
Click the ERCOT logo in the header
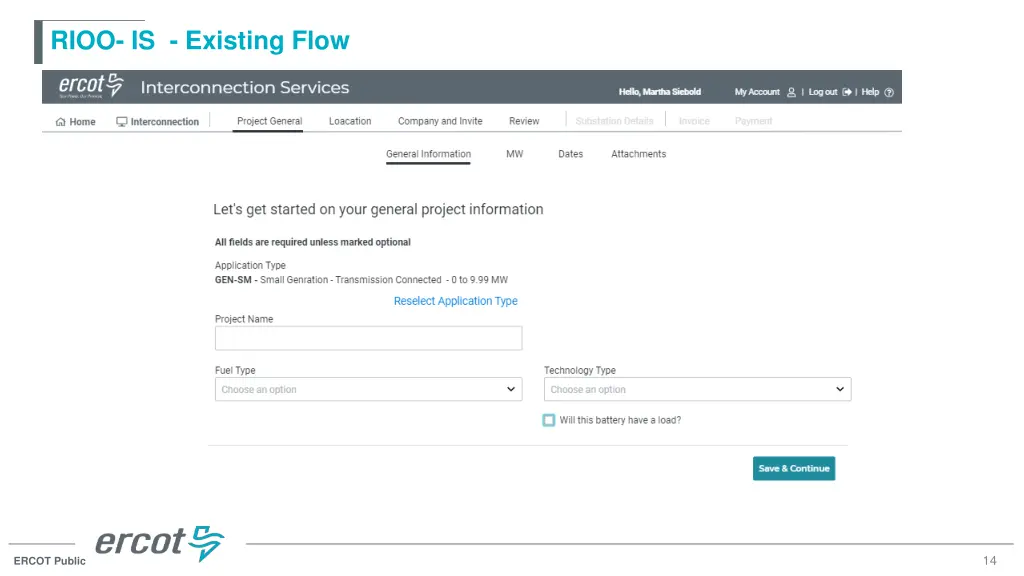[91, 86]
